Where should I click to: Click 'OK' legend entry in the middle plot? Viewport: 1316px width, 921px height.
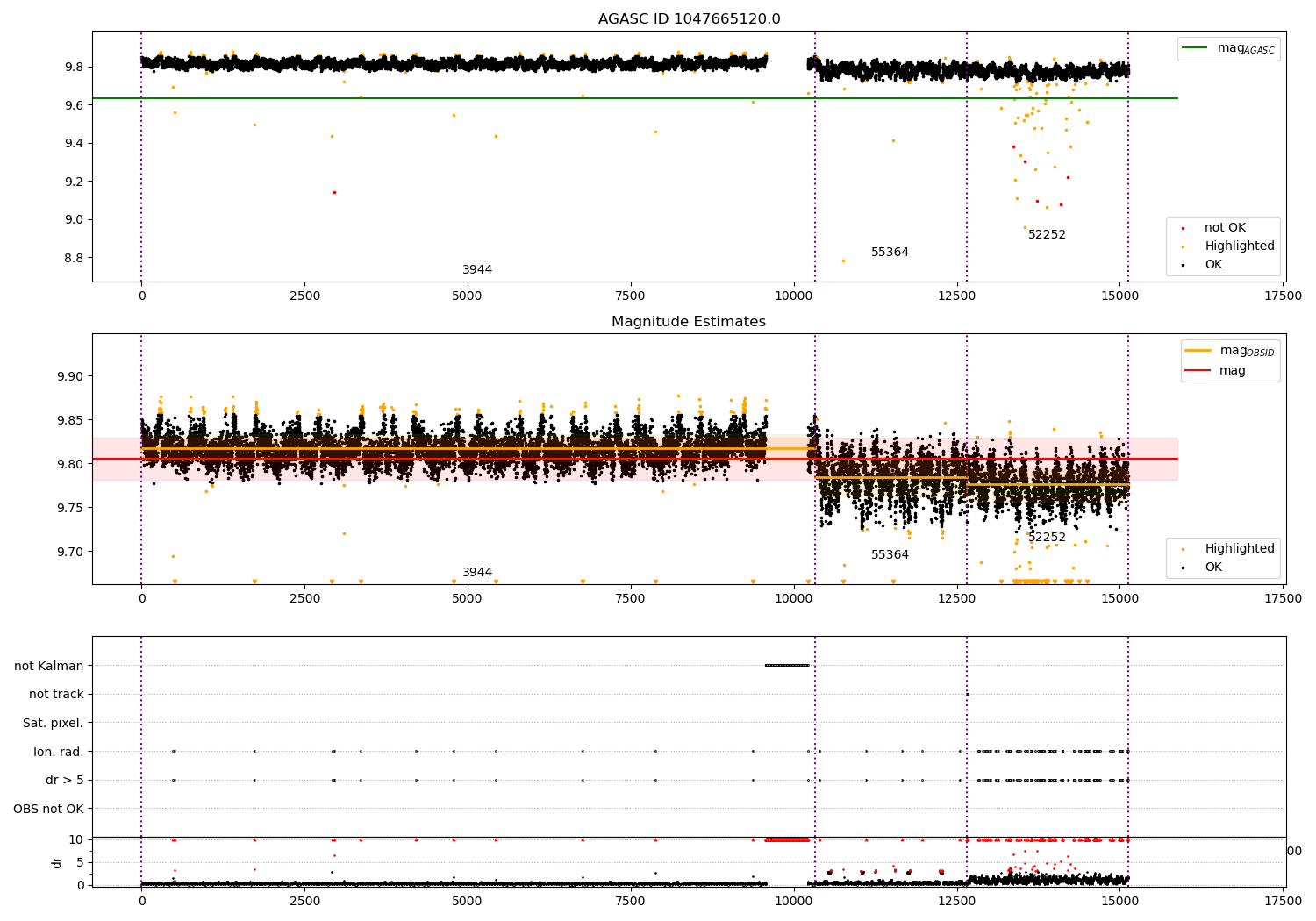1213,568
